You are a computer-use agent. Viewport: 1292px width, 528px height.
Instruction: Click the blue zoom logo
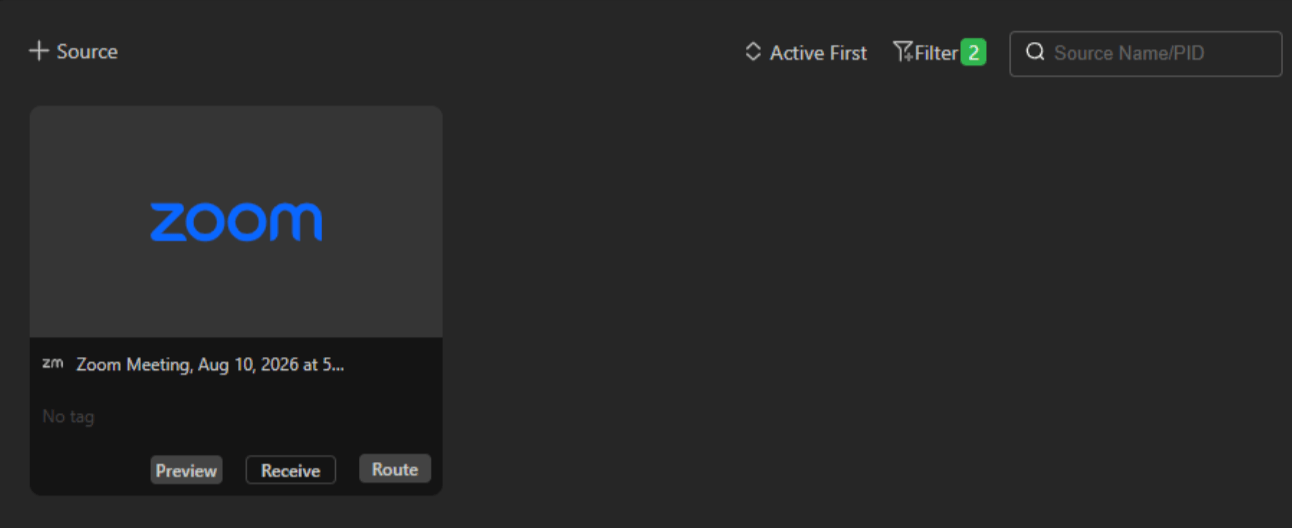(236, 222)
